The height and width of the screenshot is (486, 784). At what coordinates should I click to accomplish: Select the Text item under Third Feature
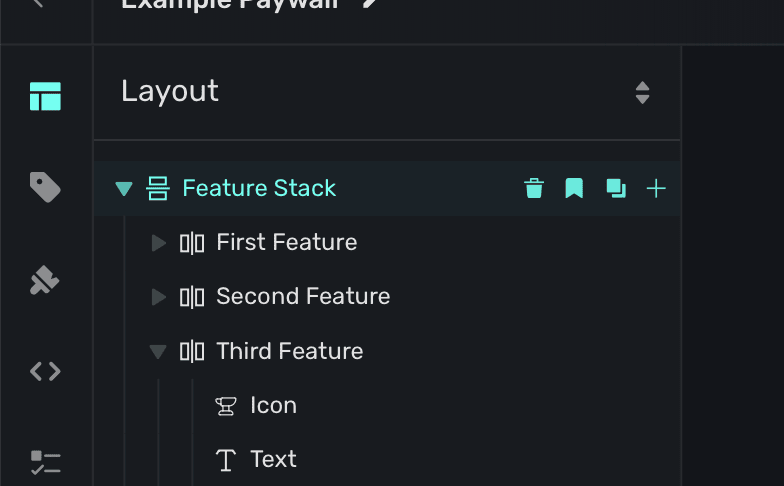[x=273, y=459]
